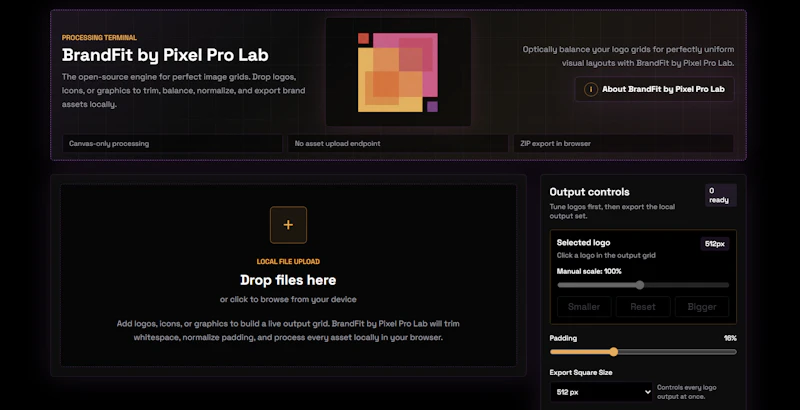Open About BrandFit by Pixel Pro Lab
Screen dimensions: 800x410
(655, 89)
